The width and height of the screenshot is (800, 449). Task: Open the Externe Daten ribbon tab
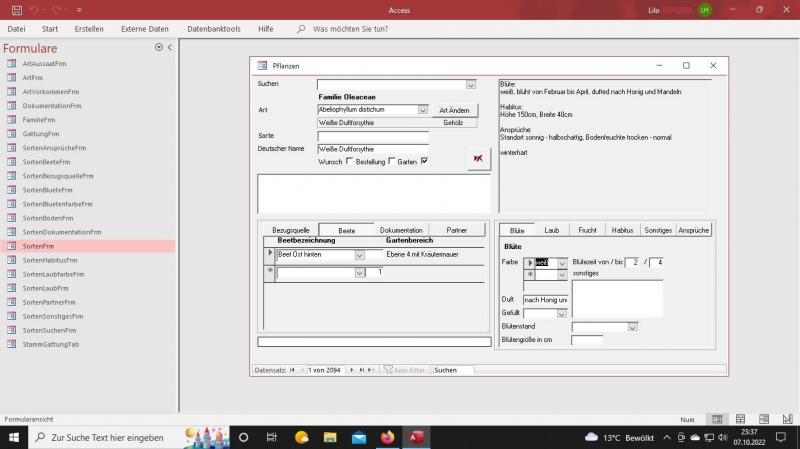point(145,29)
